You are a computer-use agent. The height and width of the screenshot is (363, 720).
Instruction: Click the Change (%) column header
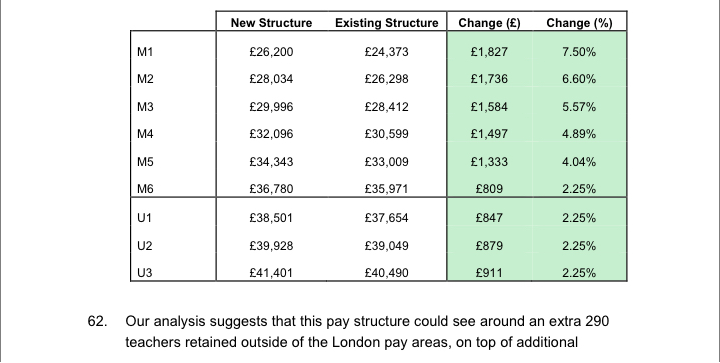579,23
